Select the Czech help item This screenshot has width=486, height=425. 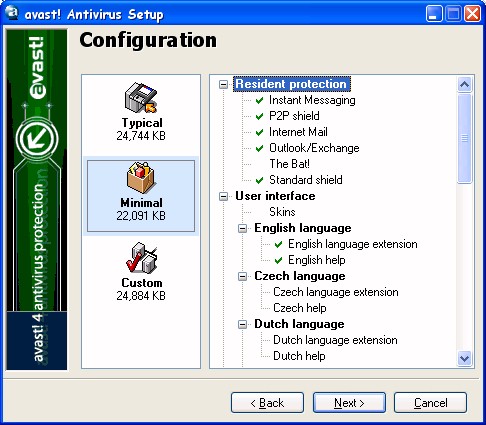pos(300,308)
